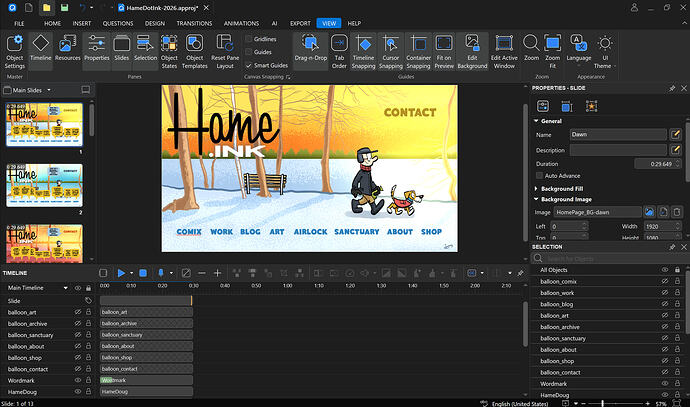Click CONTACT text on the slide canvas
Image resolution: width=690 pixels, height=407 pixels.
tap(410, 113)
